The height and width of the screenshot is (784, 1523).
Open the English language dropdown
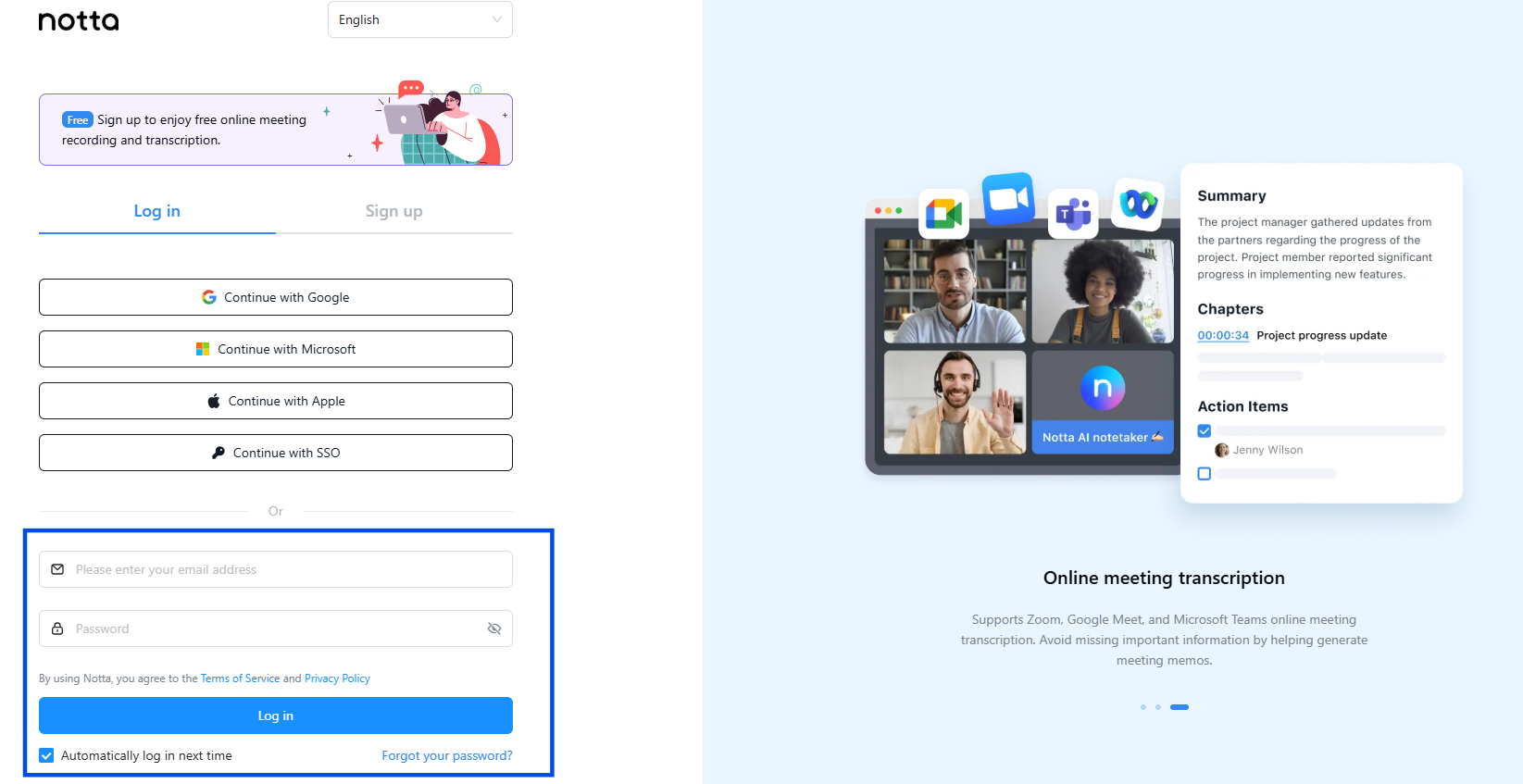420,19
